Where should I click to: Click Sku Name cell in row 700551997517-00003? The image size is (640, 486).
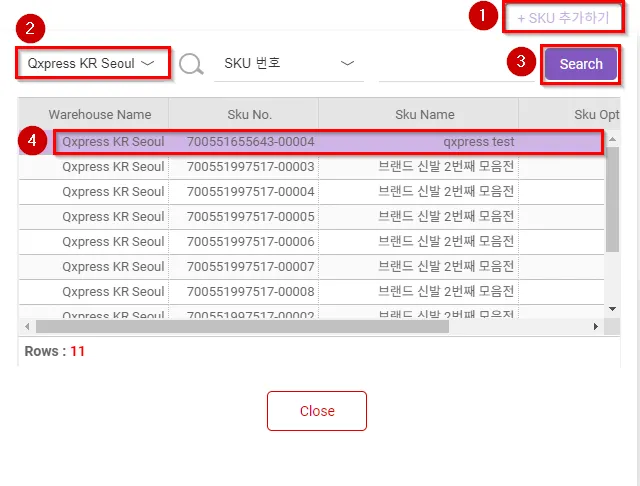tap(419, 166)
